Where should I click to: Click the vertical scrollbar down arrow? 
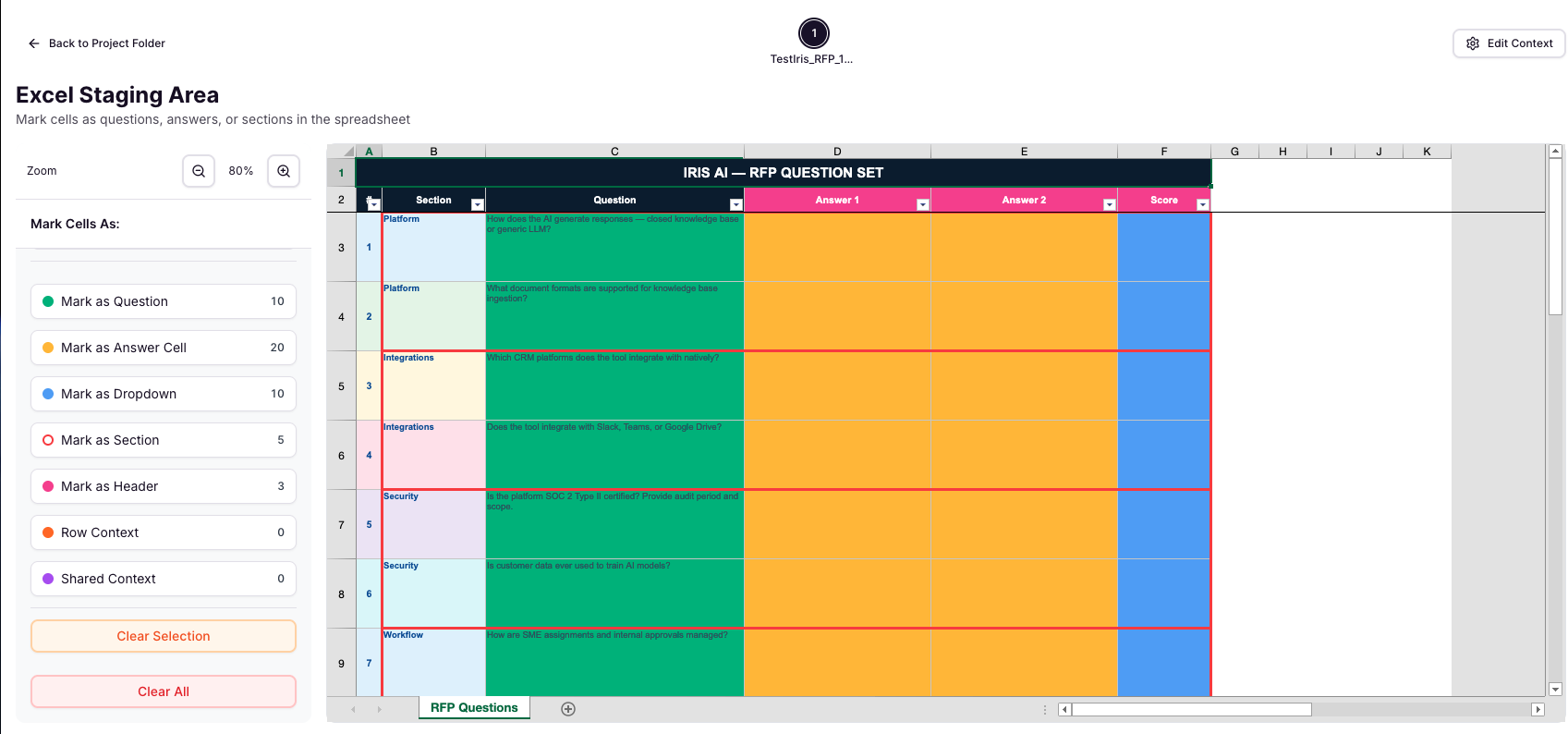(x=1556, y=689)
